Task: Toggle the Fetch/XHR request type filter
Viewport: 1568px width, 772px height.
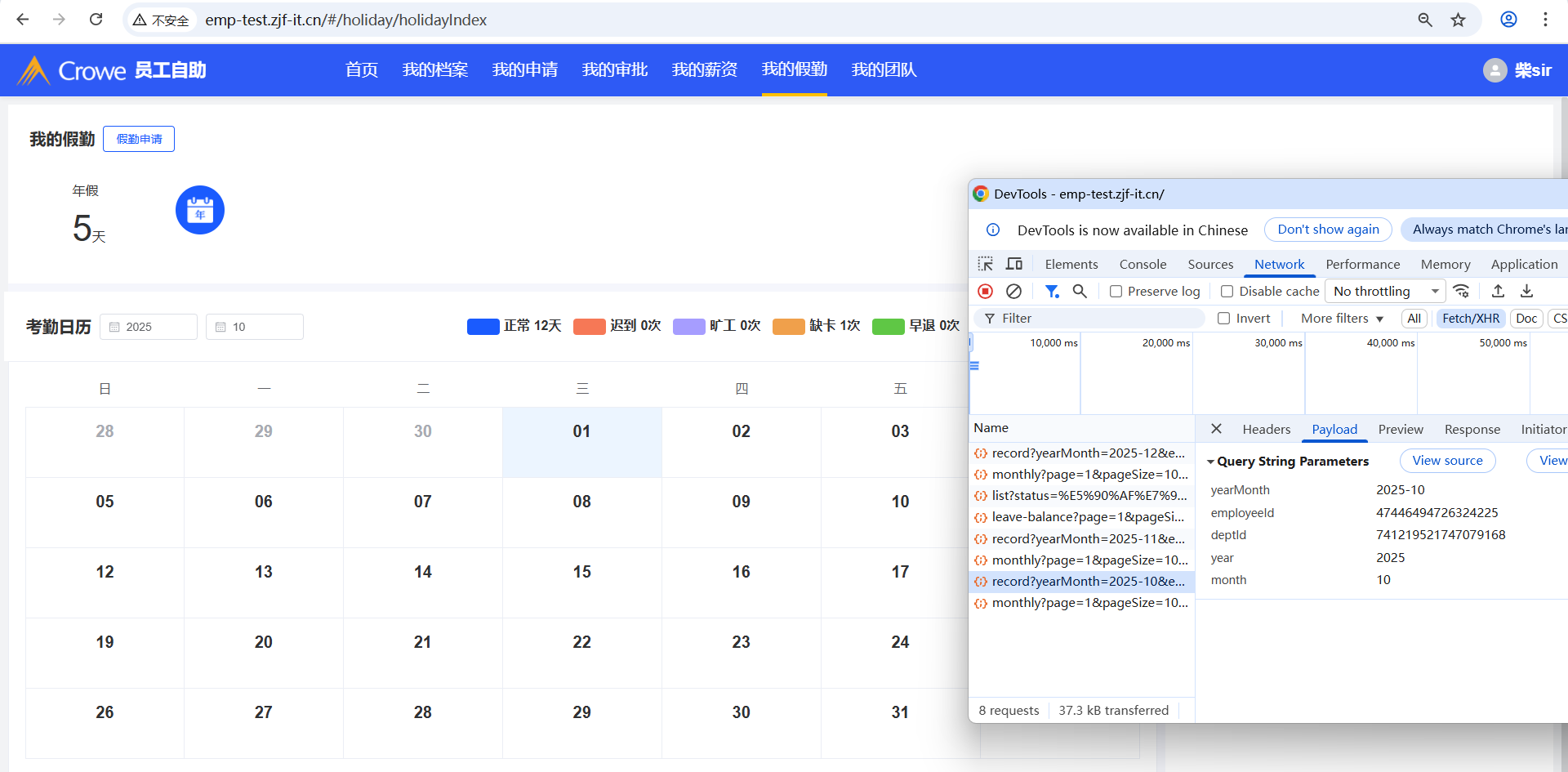Action: [1471, 319]
